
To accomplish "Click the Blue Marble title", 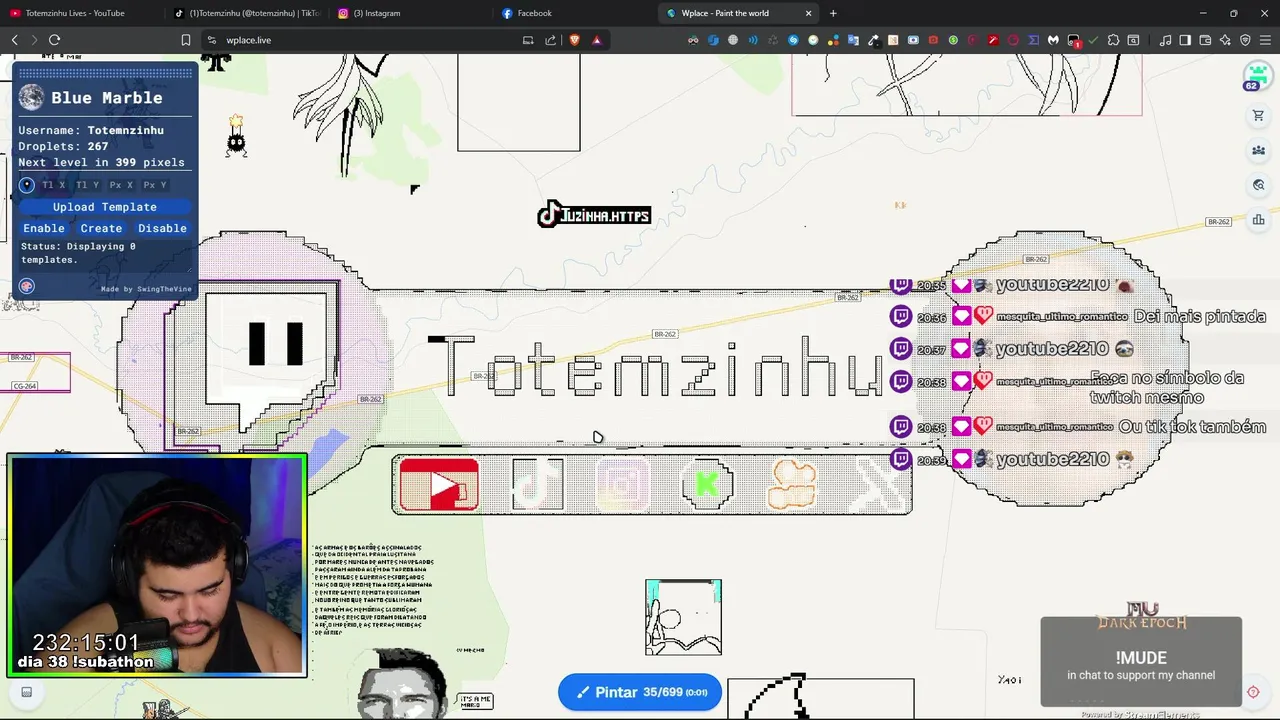I will click(x=107, y=97).
